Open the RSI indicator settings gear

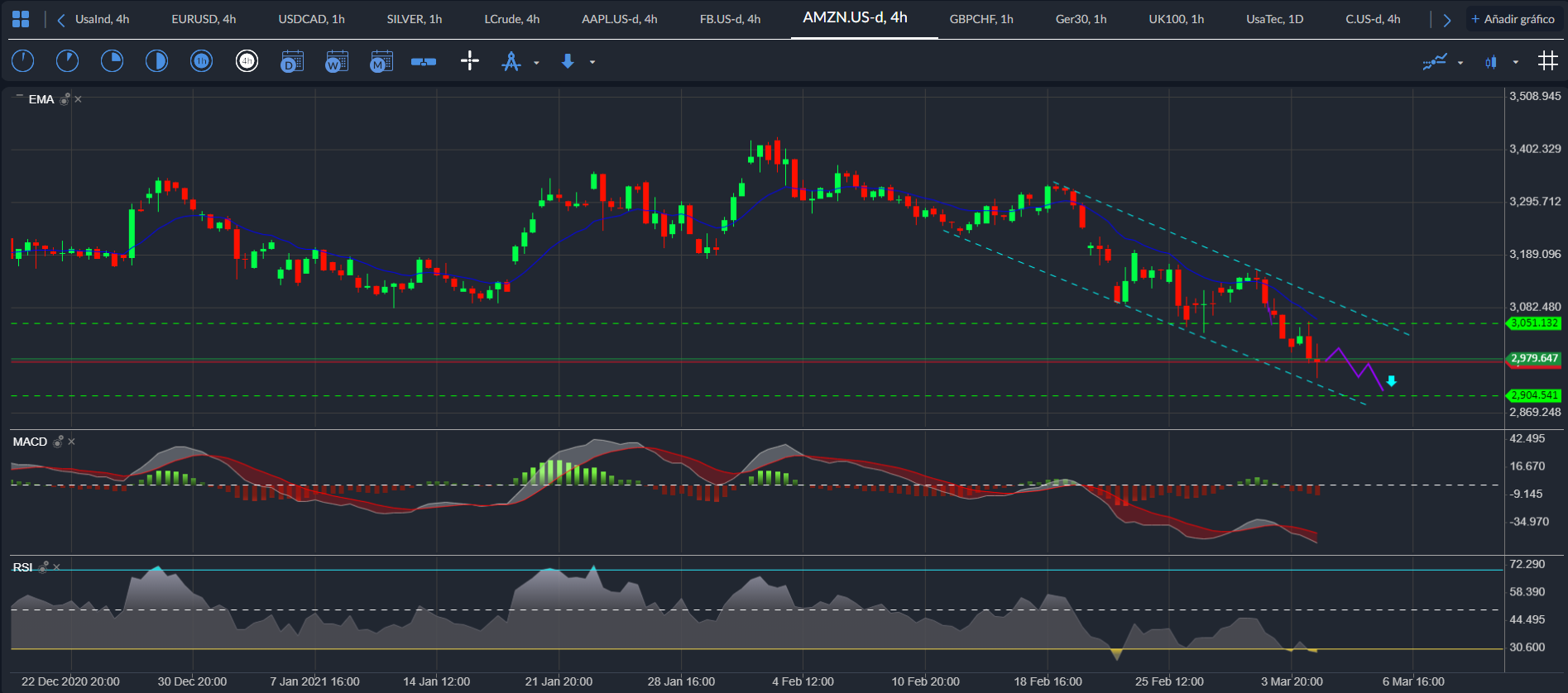tap(43, 567)
